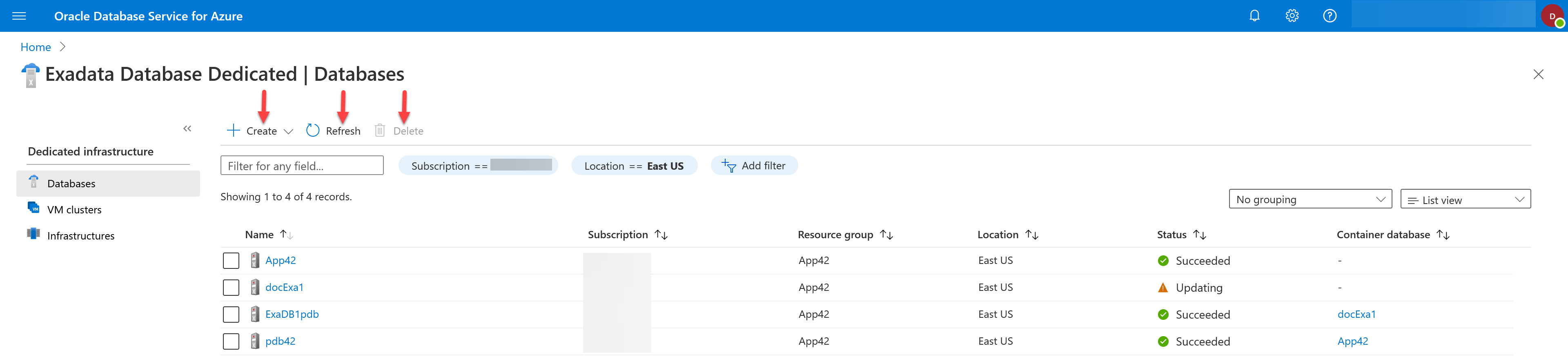Click the Infrastructures sidebar icon
Screen dimensions: 1568x359
(x=34, y=234)
